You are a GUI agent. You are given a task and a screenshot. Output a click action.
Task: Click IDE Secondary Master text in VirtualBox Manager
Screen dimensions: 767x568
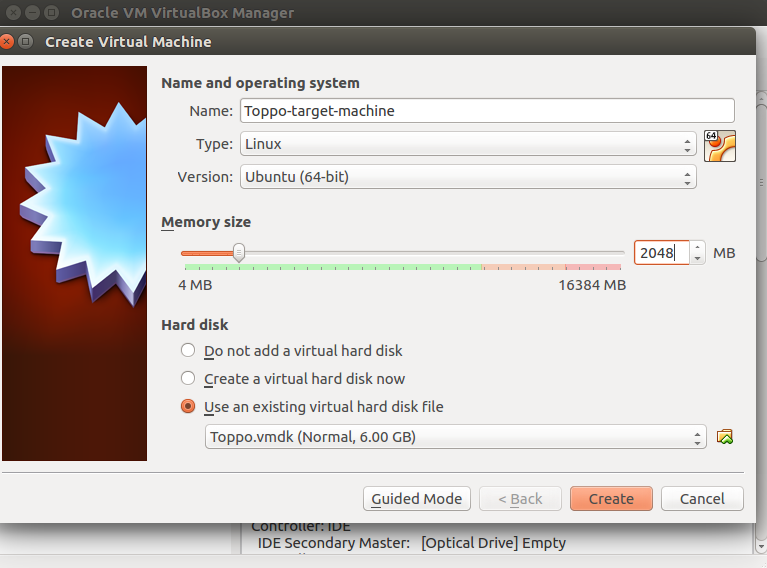point(334,543)
